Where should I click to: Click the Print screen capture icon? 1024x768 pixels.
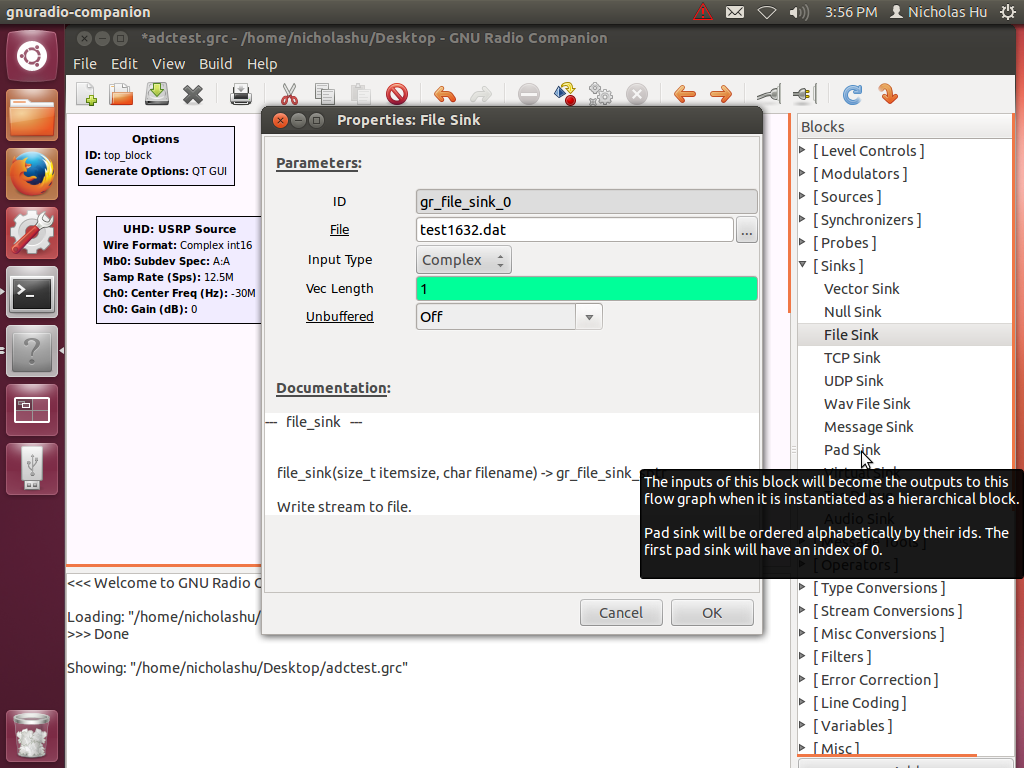tap(241, 95)
